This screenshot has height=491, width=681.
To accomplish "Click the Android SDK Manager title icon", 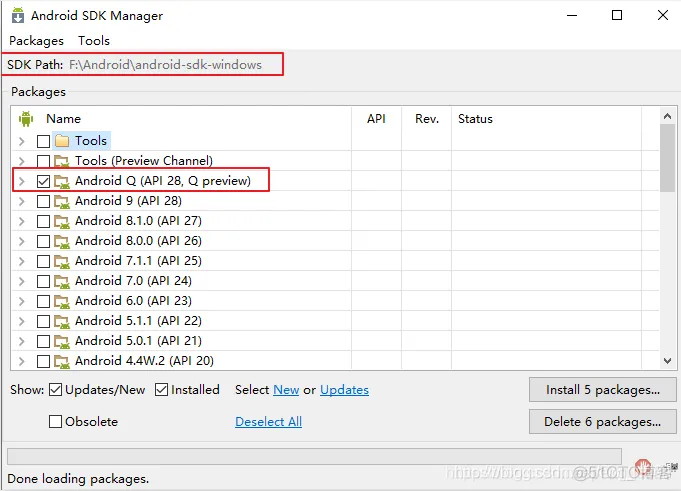I will [x=18, y=16].
